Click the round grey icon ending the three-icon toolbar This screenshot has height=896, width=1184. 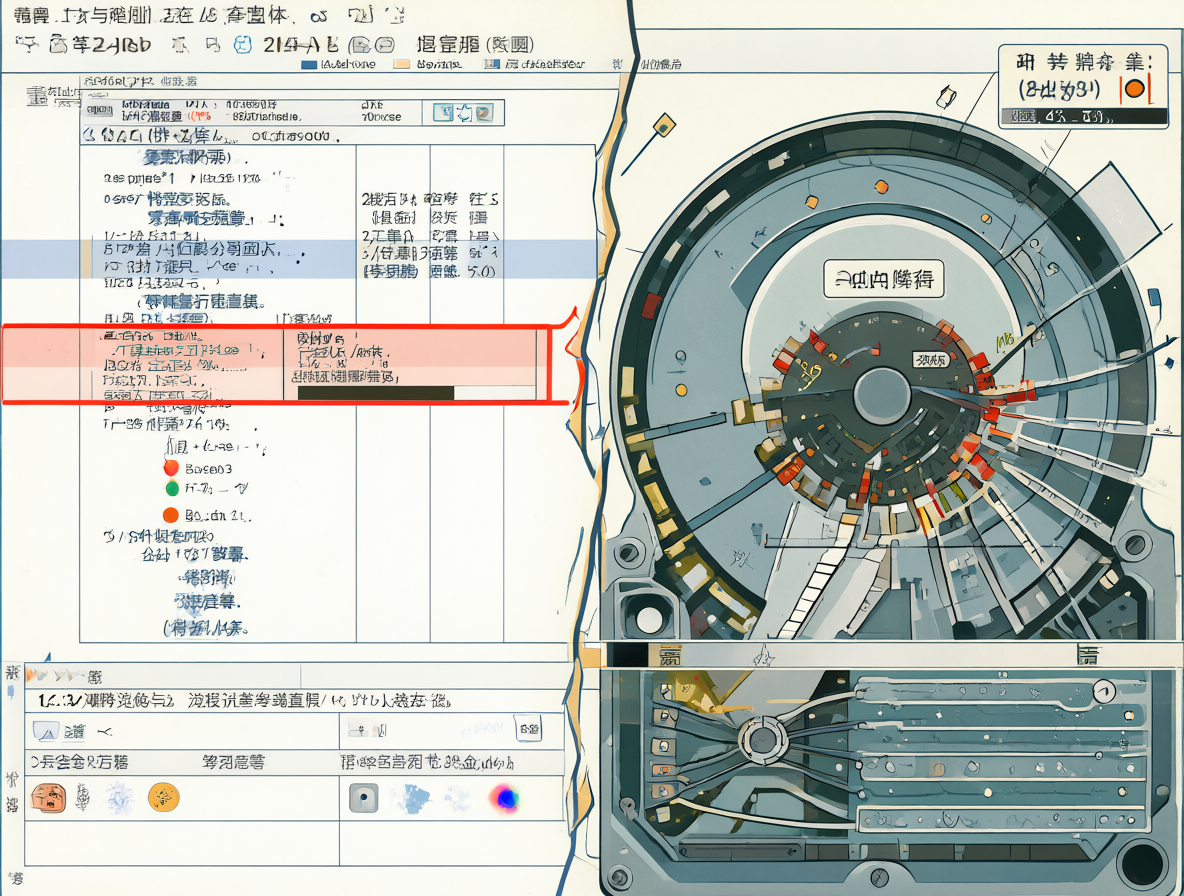pos(483,113)
